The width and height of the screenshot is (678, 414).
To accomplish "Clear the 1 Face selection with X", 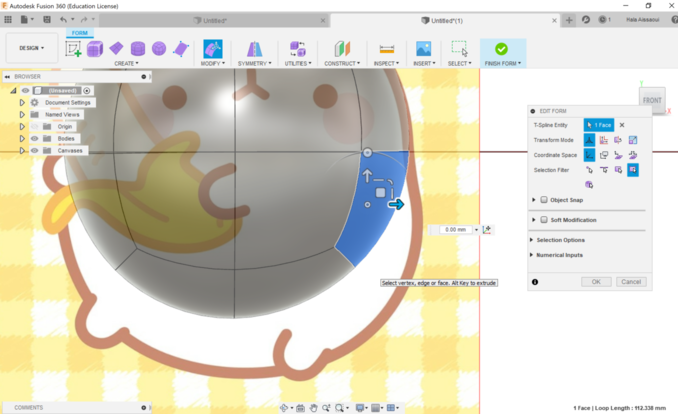I will coord(622,125).
